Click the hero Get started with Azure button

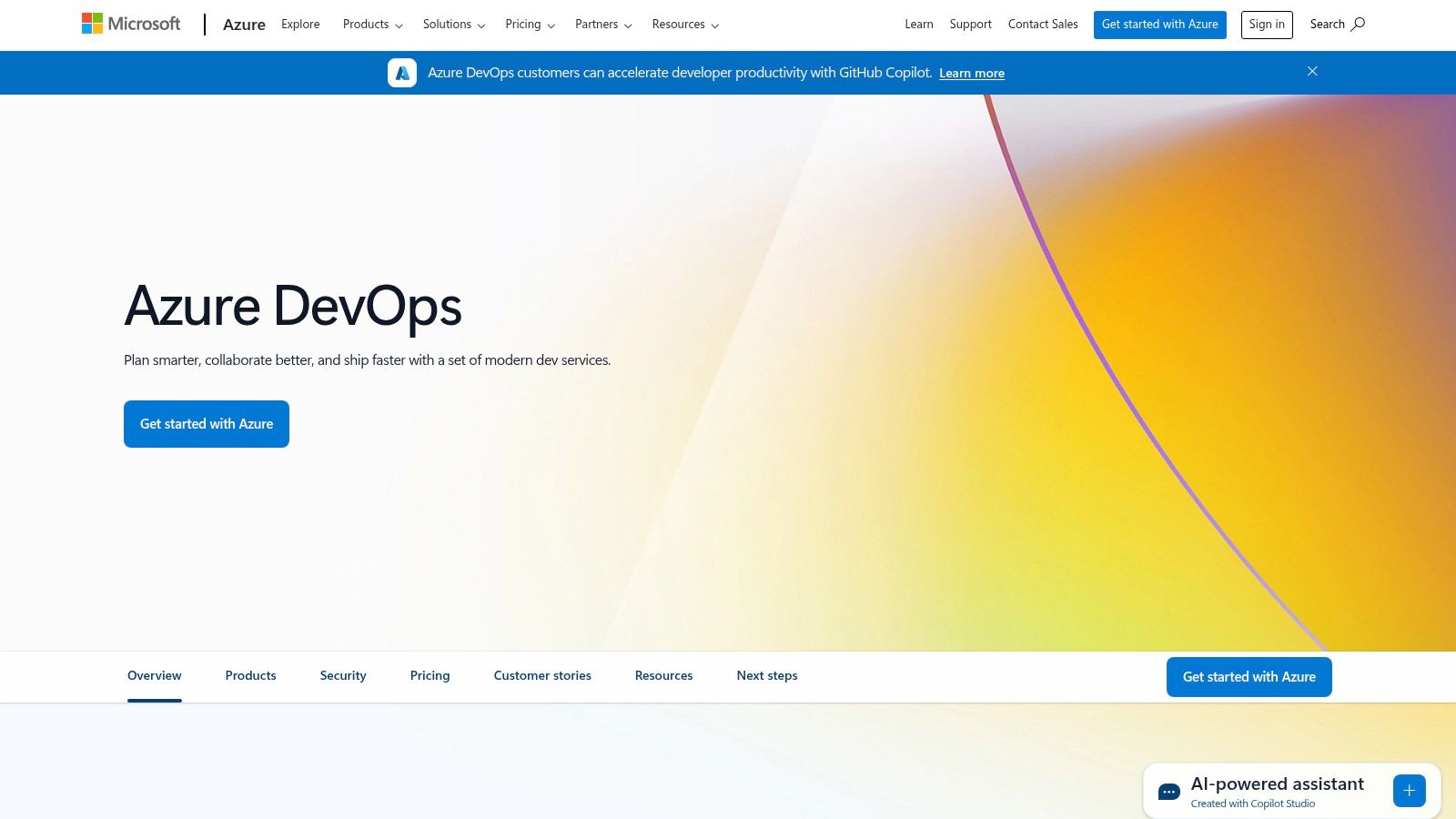(x=207, y=424)
